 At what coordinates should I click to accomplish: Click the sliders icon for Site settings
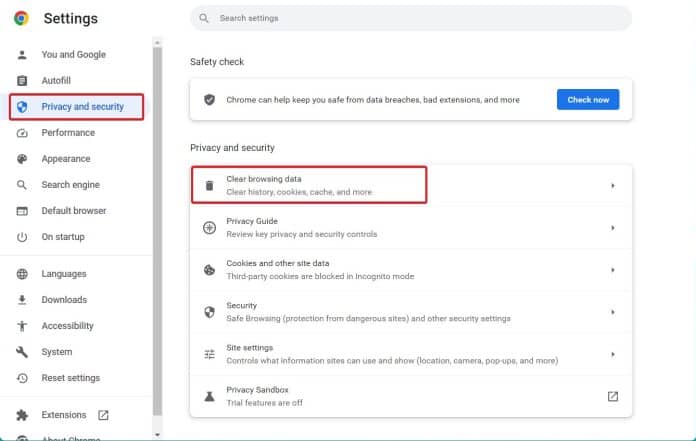209,354
